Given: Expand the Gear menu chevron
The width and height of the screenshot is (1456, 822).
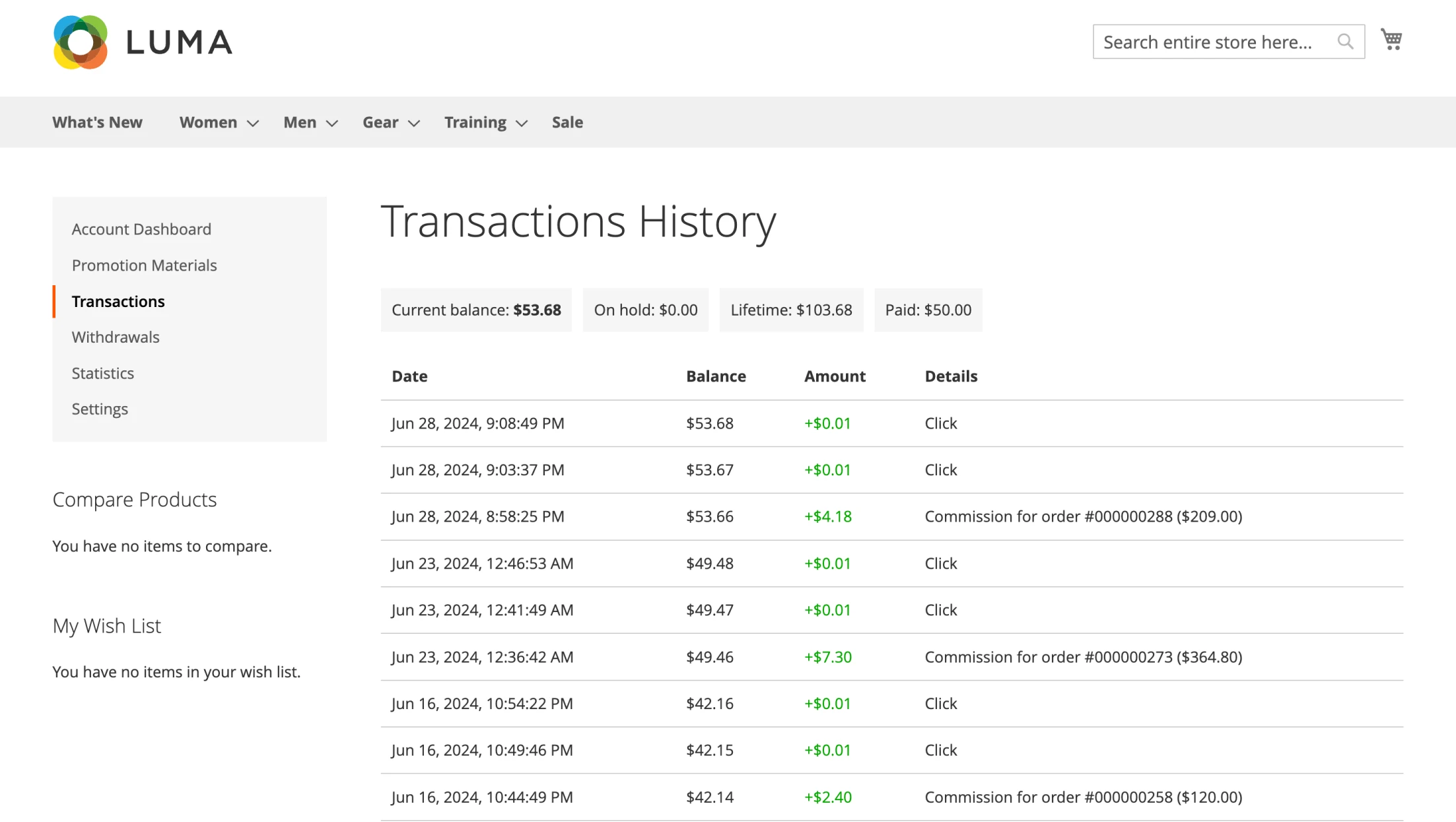Looking at the screenshot, I should (414, 123).
